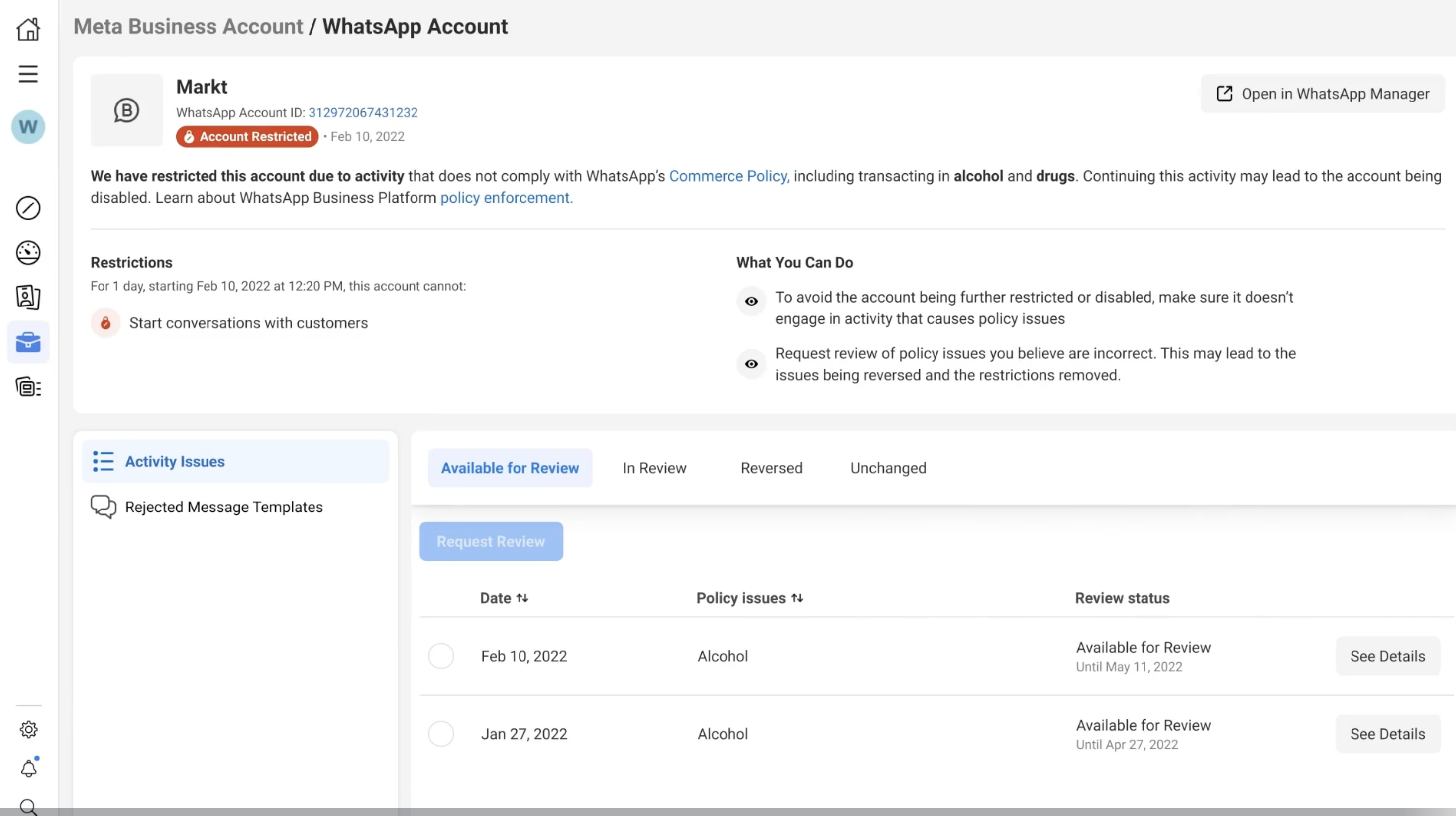Switch to Unchanged tab
Viewport: 1456px width, 816px height.
click(888, 468)
